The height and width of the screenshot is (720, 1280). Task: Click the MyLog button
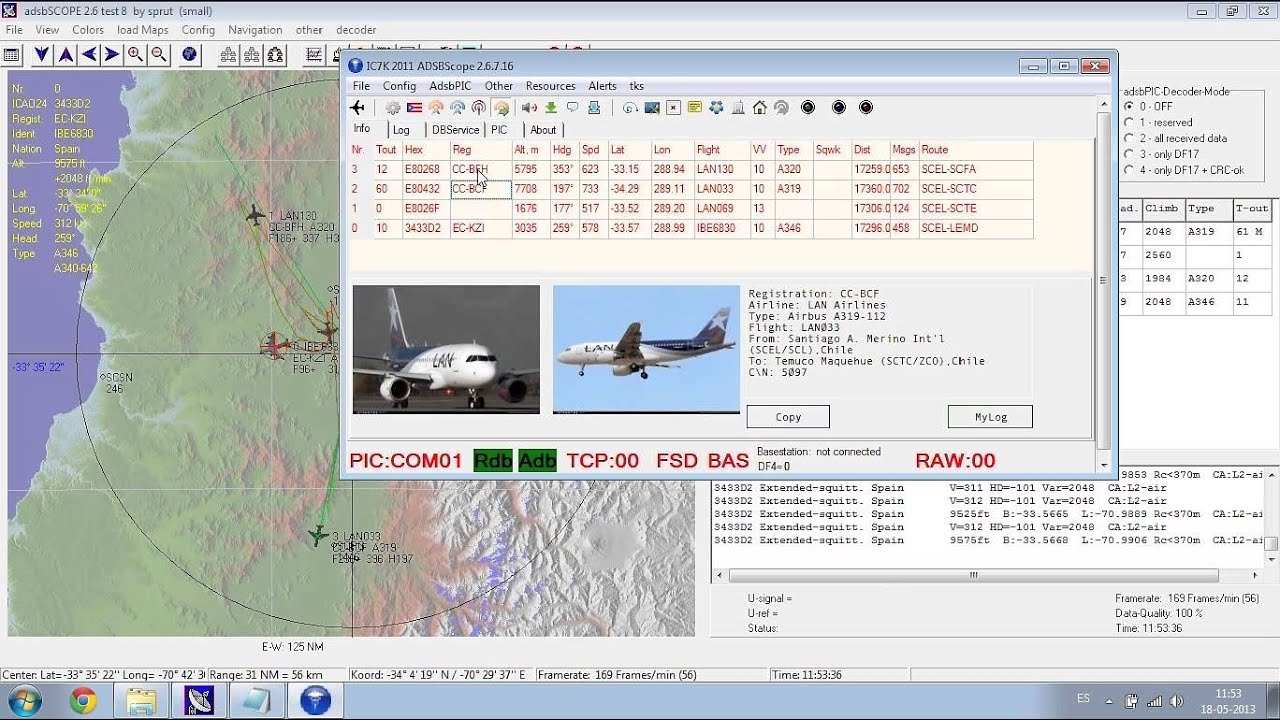(990, 417)
